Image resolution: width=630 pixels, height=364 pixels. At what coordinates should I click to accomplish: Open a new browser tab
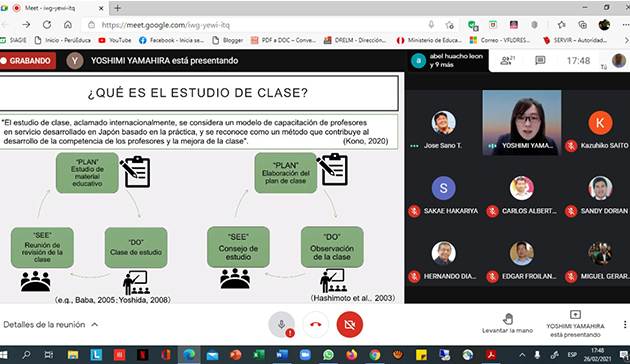117,8
